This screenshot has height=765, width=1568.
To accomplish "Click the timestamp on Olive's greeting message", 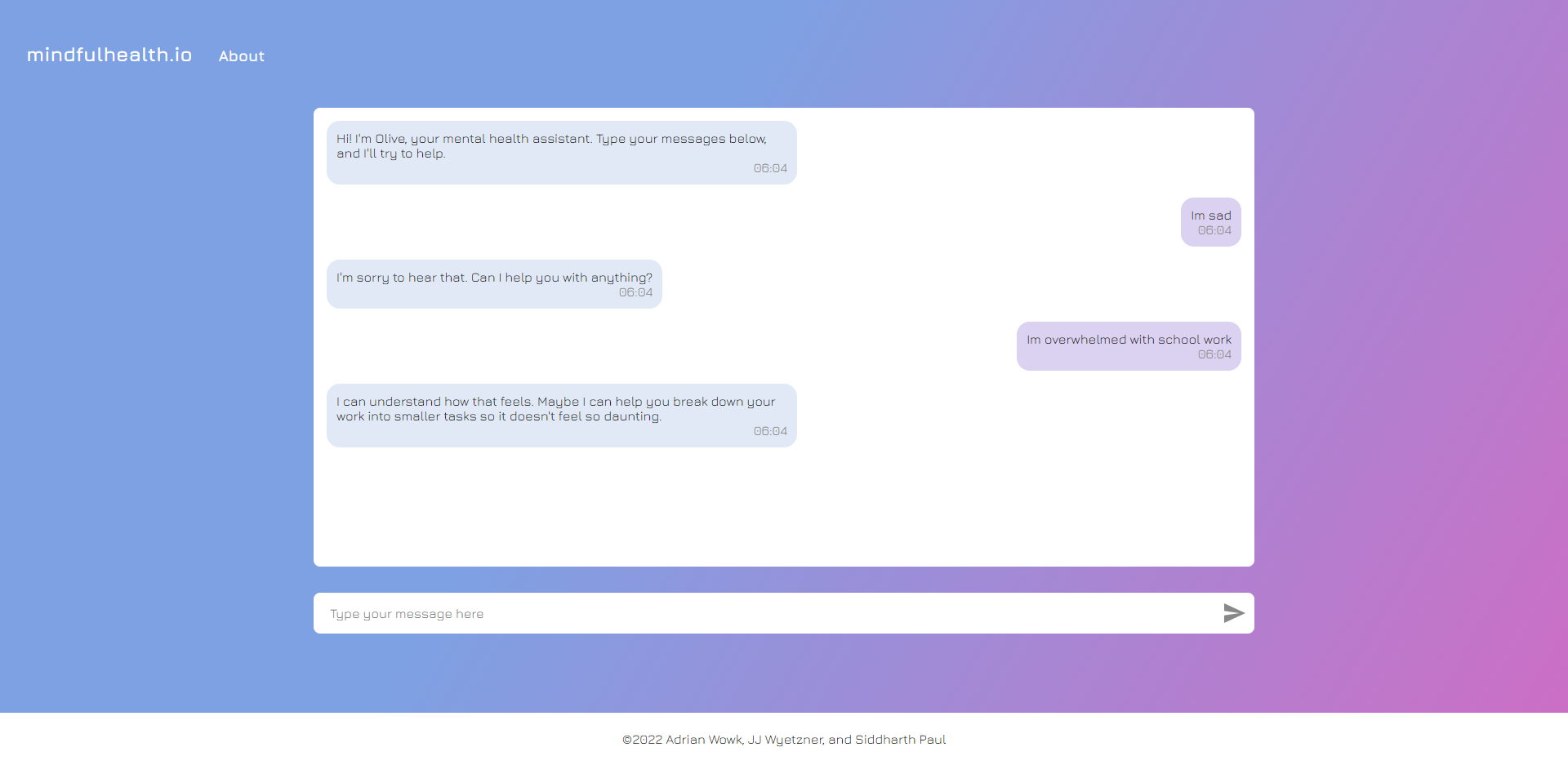I will click(770, 168).
